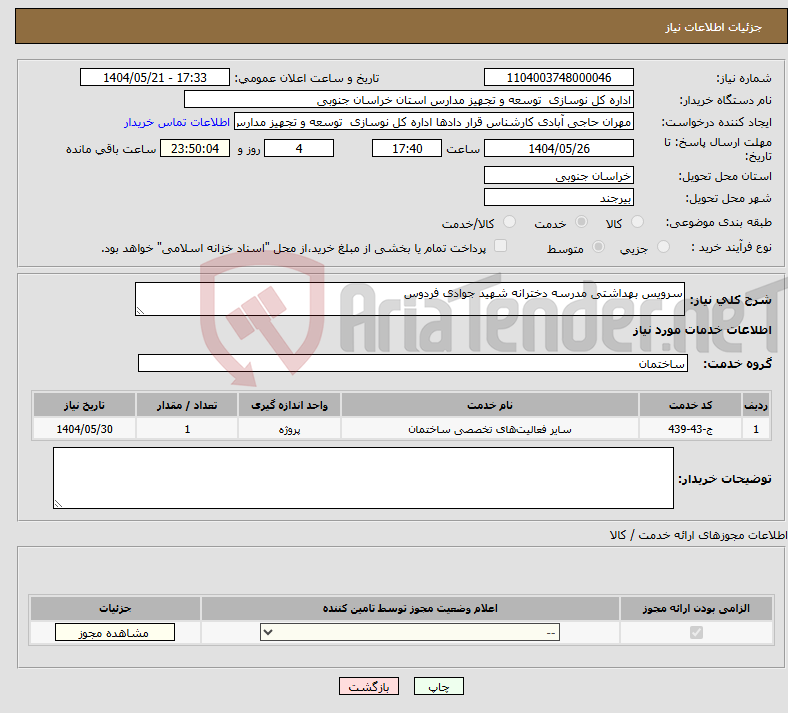
Task: Click the نام خدمت column header
Action: click(x=490, y=405)
